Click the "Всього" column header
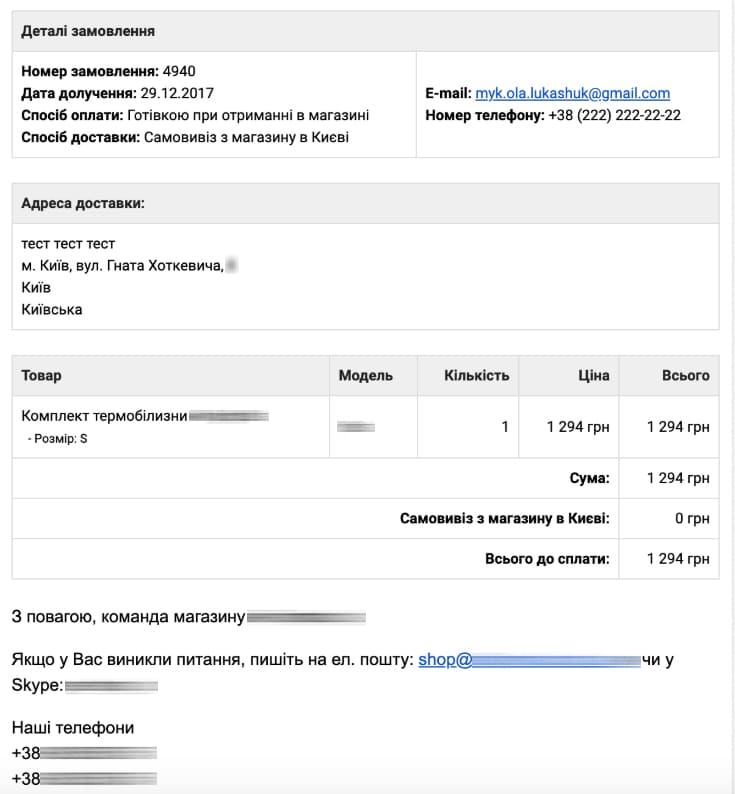 [685, 375]
